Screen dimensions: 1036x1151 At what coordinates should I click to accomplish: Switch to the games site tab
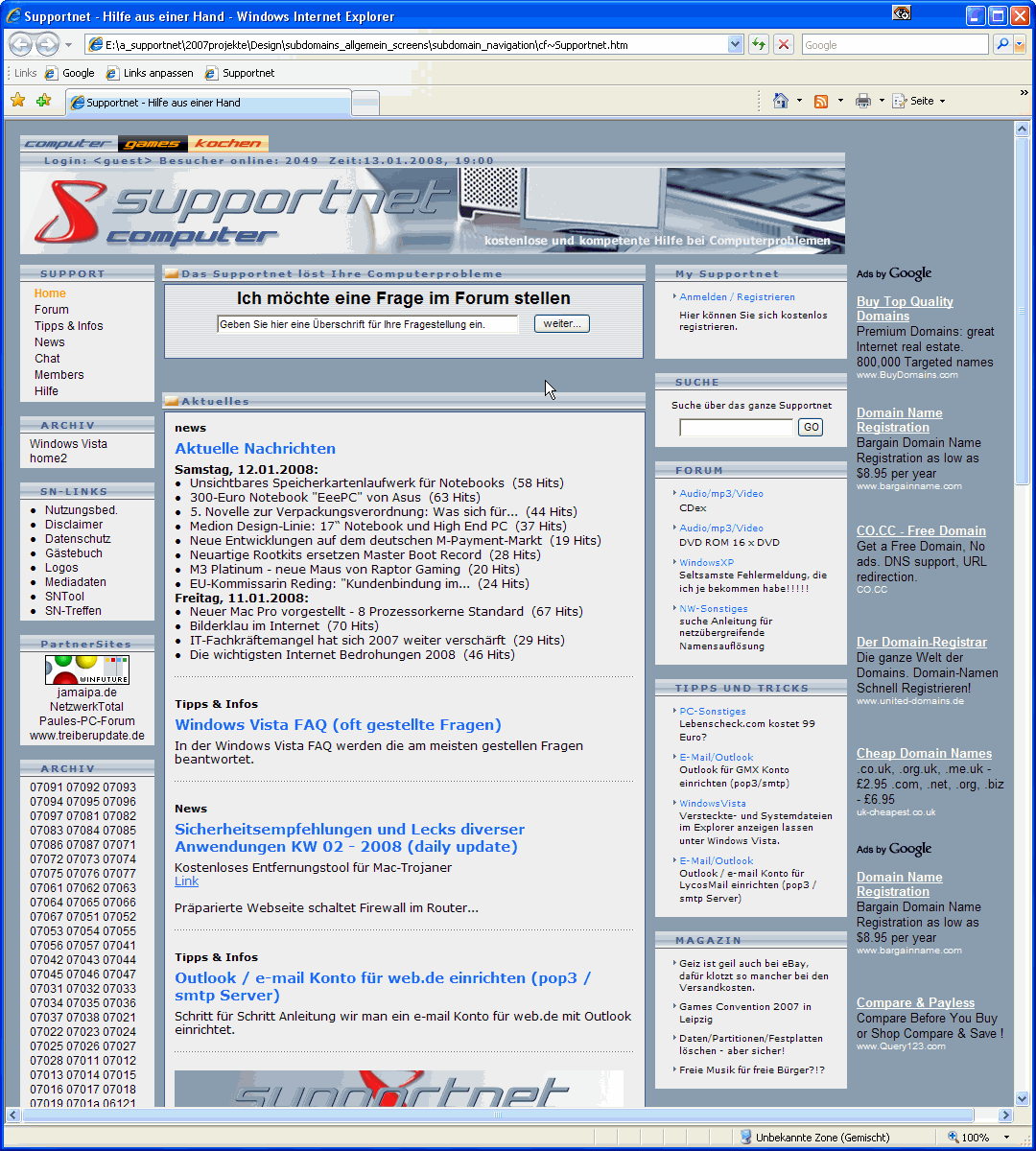[153, 144]
